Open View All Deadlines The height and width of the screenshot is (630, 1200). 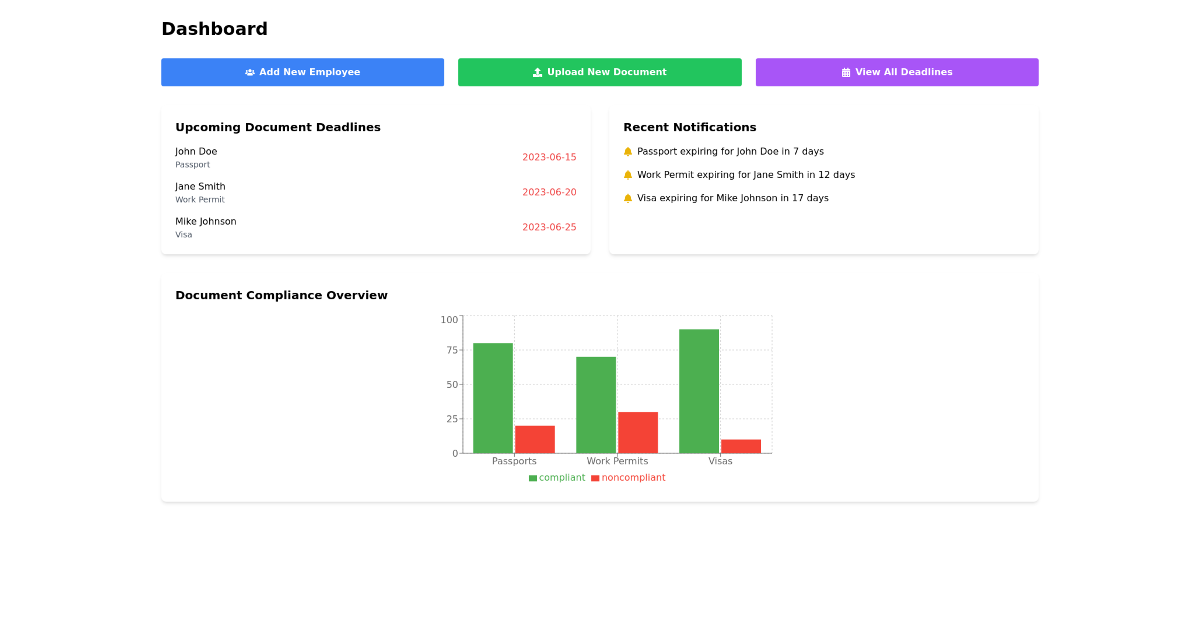[x=896, y=72]
